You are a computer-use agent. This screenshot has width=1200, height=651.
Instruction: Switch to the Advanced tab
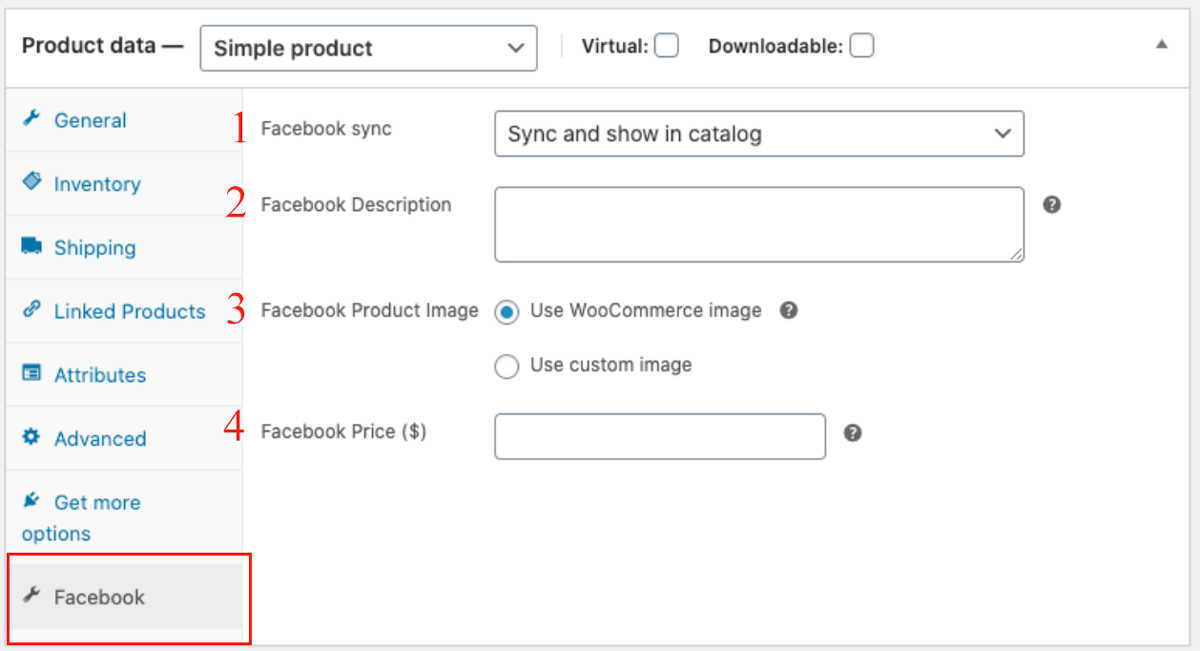point(124,438)
